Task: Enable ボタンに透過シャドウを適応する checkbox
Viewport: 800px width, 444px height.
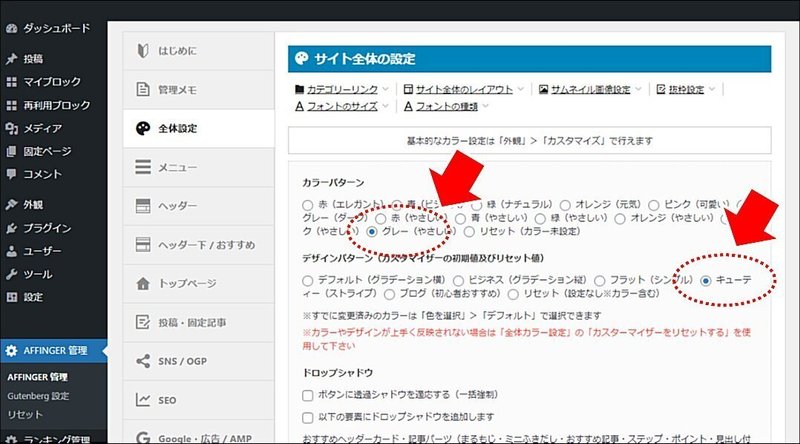Action: [x=308, y=396]
